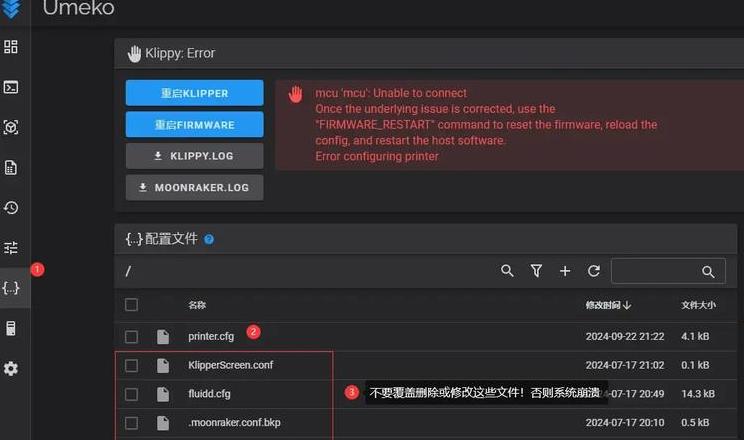744x440 pixels.
Task: Click the KlipperScreen.conf file icon
Action: coord(163,365)
